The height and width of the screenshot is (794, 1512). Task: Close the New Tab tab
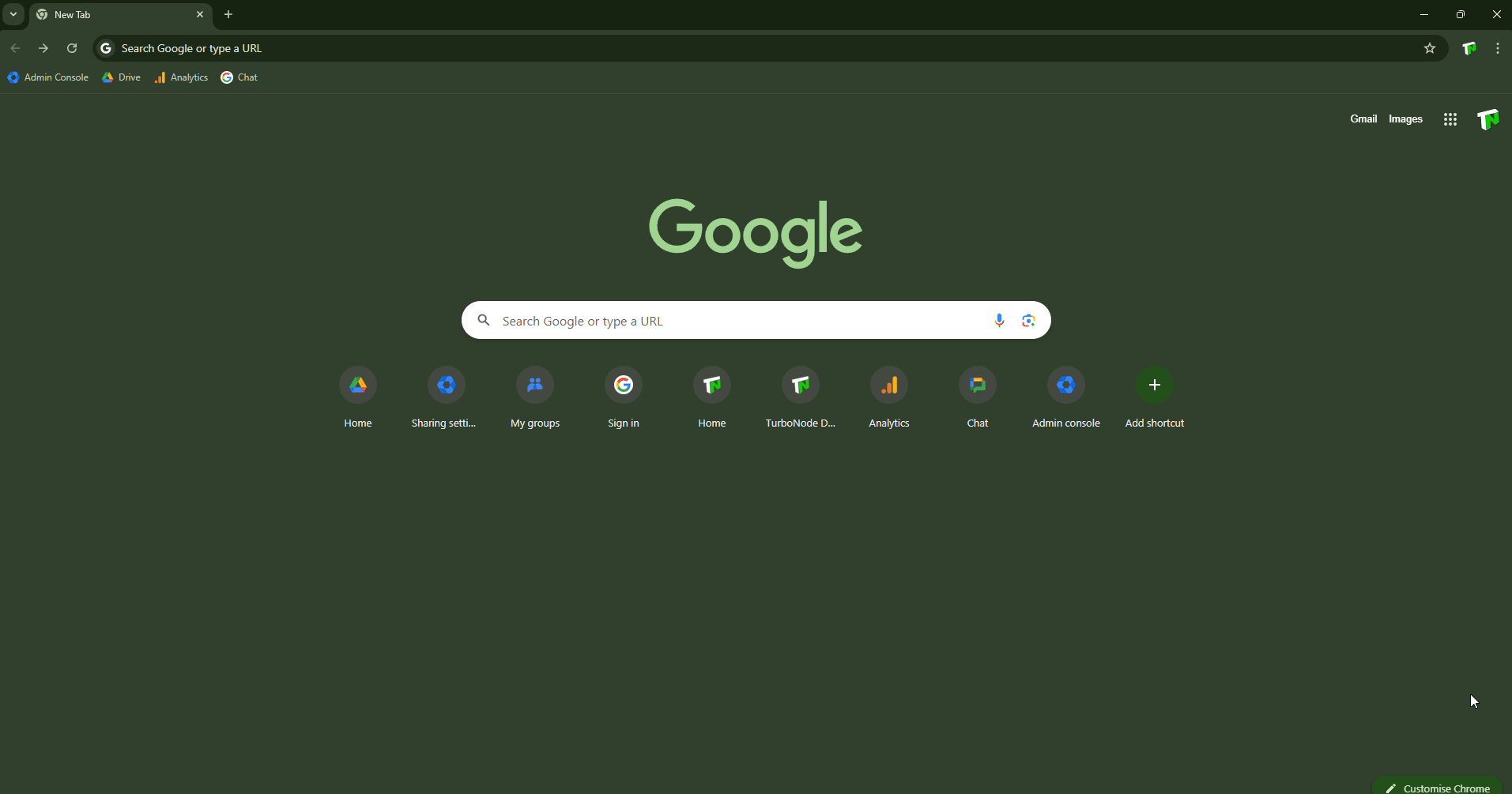coord(200,14)
